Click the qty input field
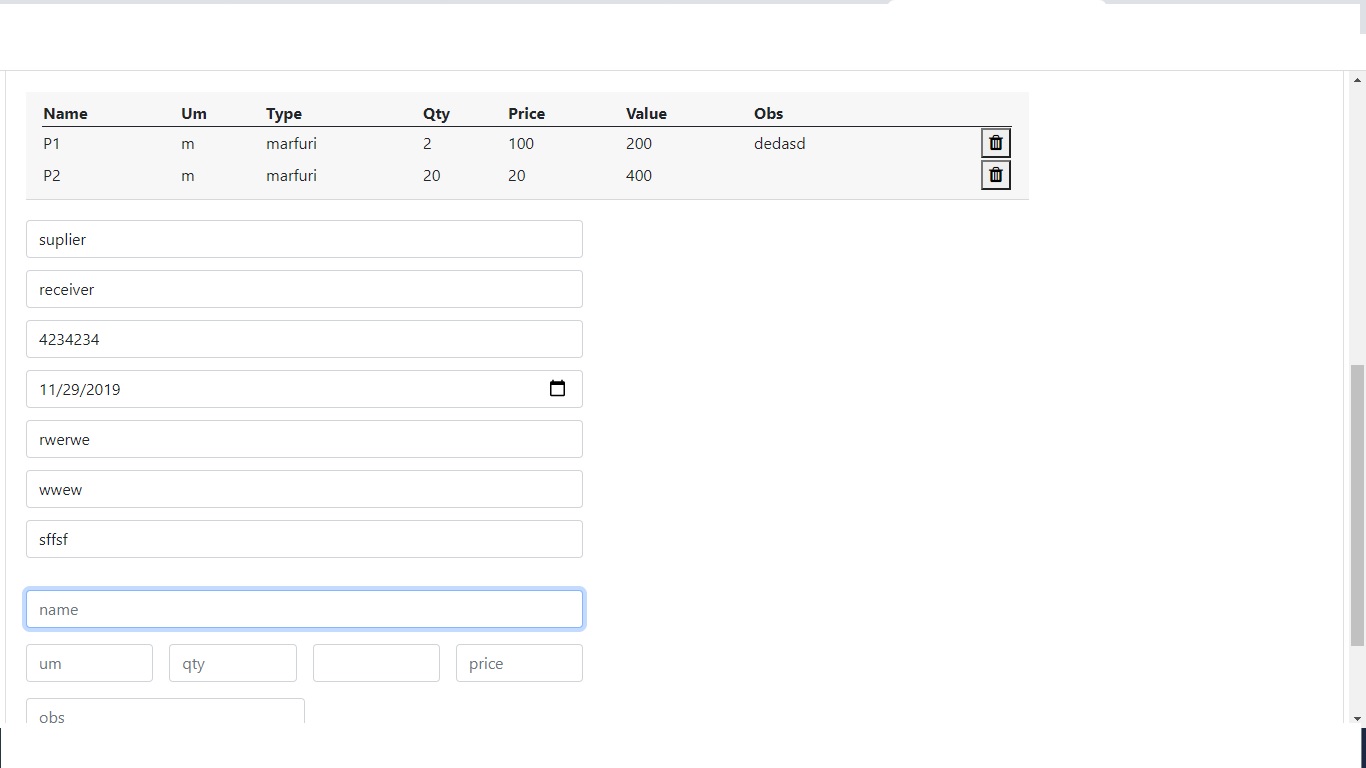Image resolution: width=1366 pixels, height=768 pixels. (232, 663)
